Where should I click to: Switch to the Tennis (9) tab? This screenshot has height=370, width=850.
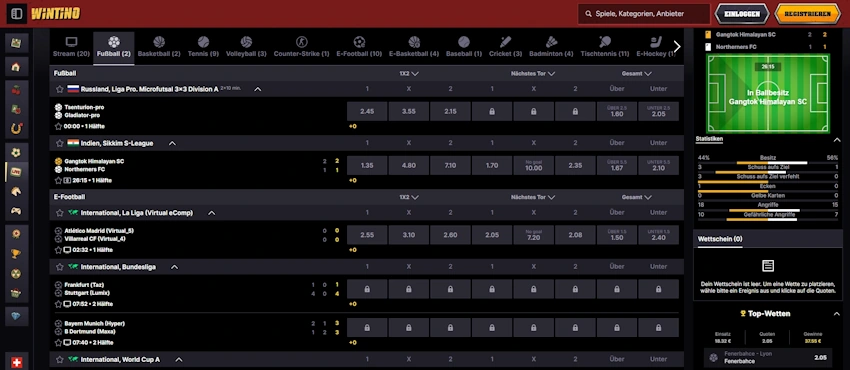coord(203,47)
